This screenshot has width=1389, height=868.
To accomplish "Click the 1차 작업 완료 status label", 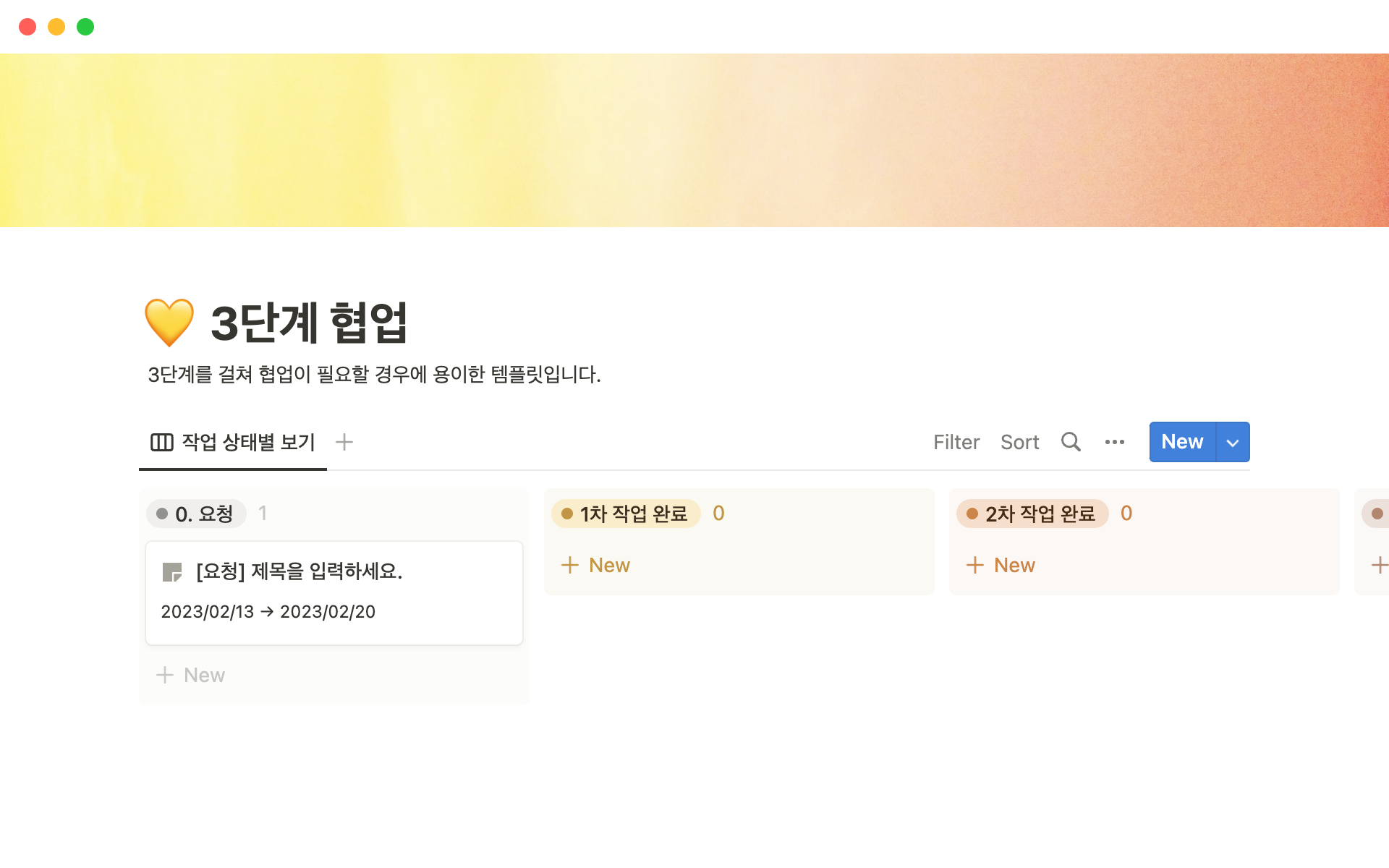I will [626, 514].
